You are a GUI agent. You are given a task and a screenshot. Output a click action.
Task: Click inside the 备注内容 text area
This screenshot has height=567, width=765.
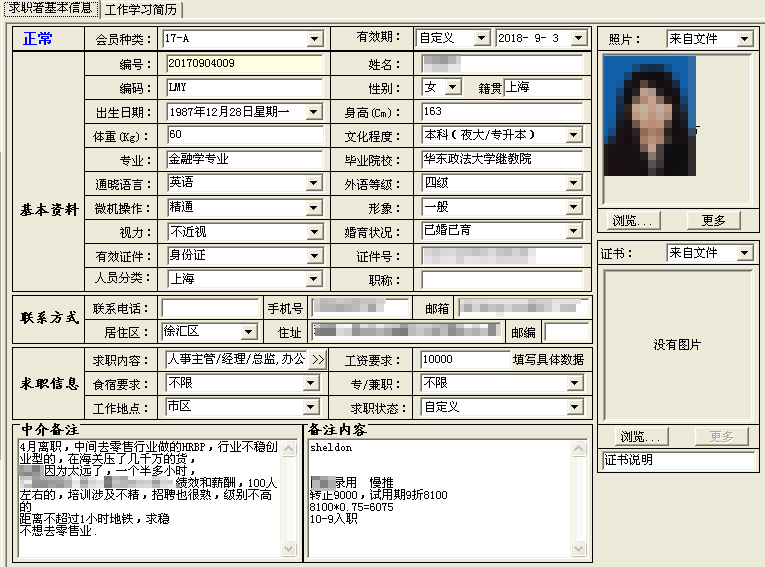[x=439, y=499]
